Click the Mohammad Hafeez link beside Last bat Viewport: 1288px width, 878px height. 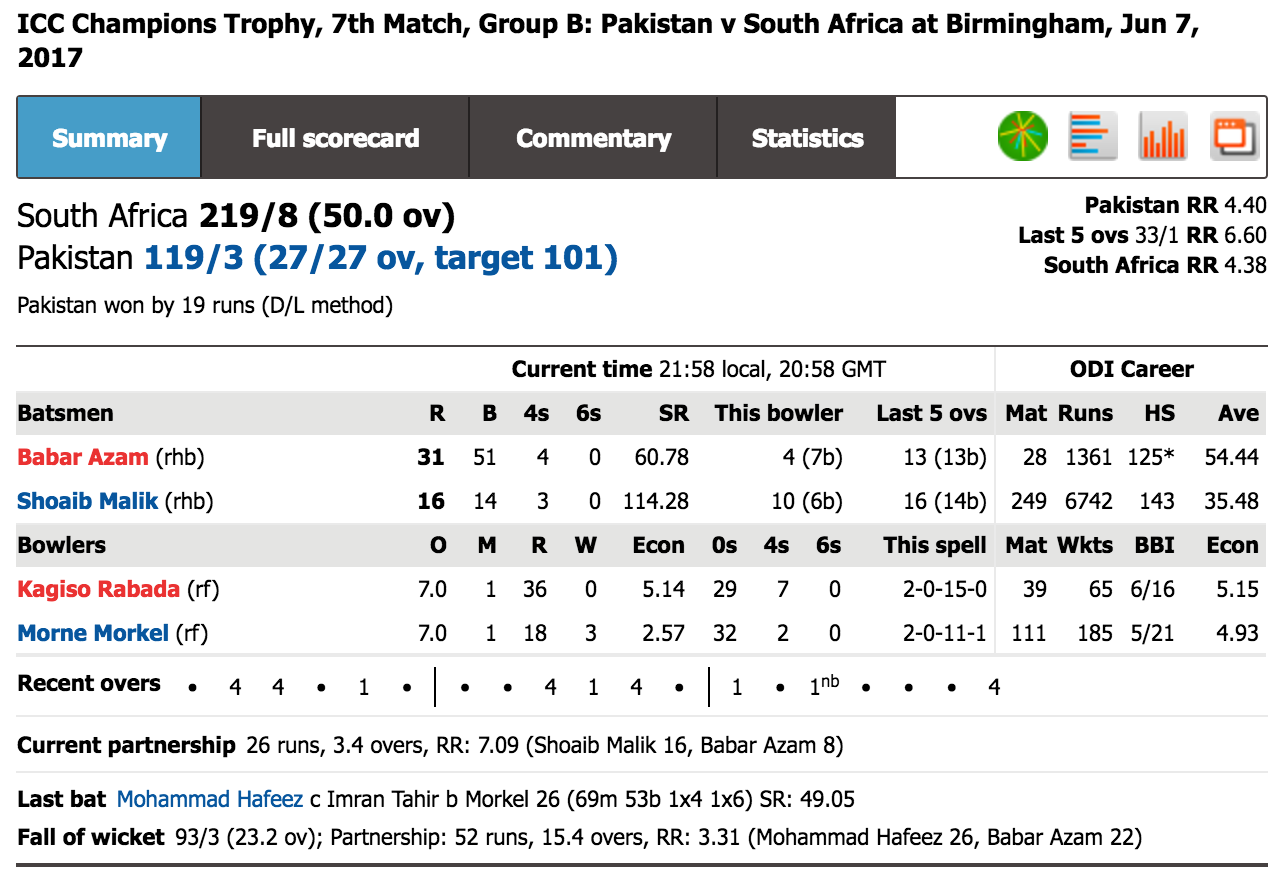[x=210, y=799]
